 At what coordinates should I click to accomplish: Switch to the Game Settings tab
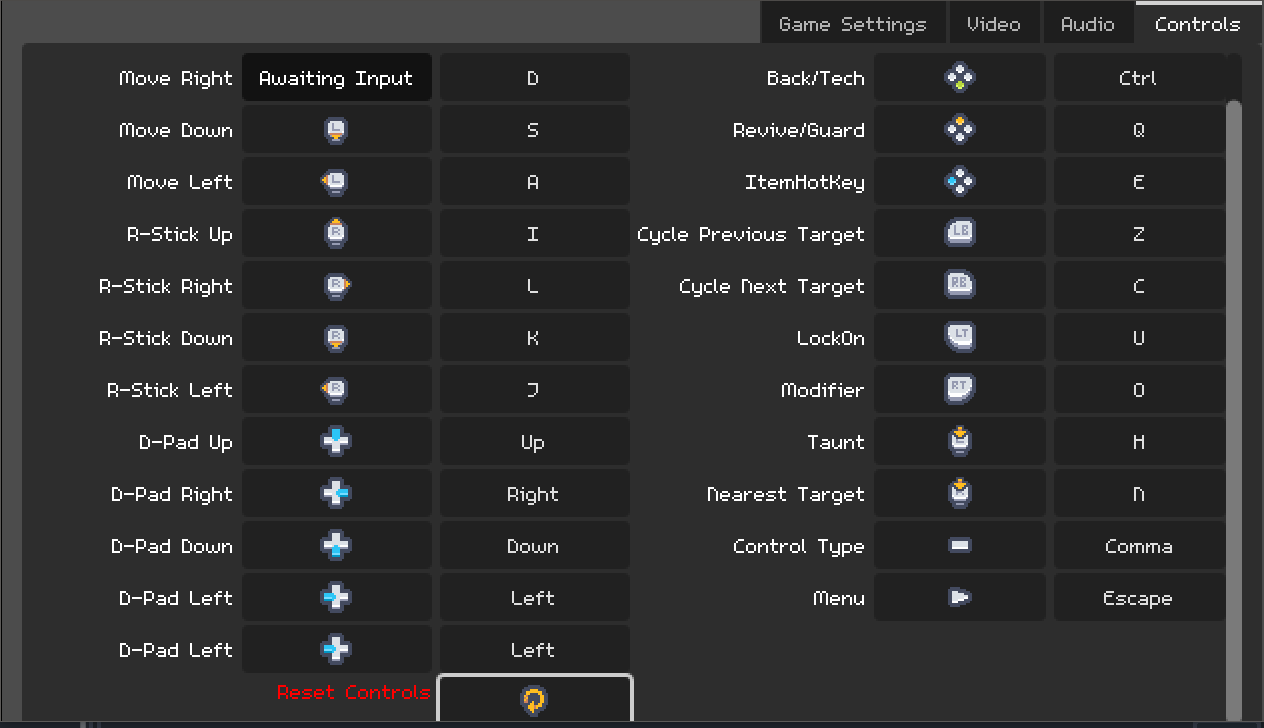(x=852, y=24)
